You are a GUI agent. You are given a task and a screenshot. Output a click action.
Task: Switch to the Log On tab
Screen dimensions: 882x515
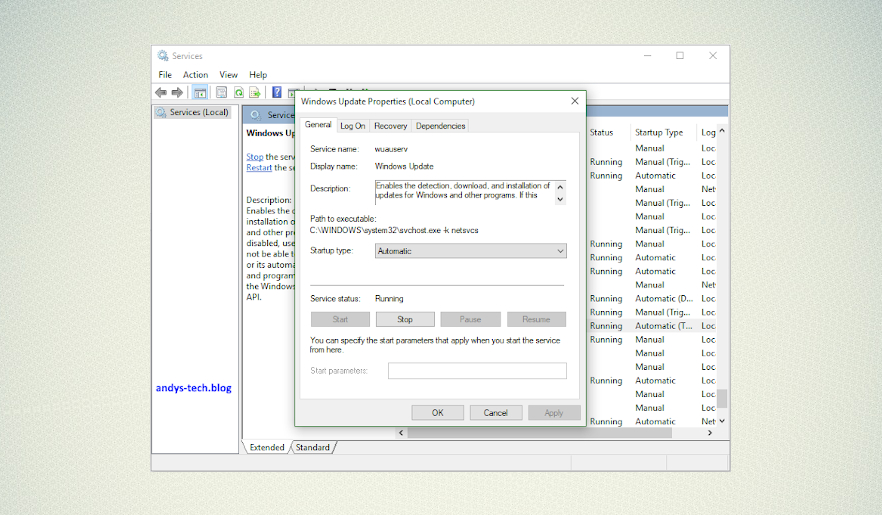pyautogui.click(x=352, y=126)
